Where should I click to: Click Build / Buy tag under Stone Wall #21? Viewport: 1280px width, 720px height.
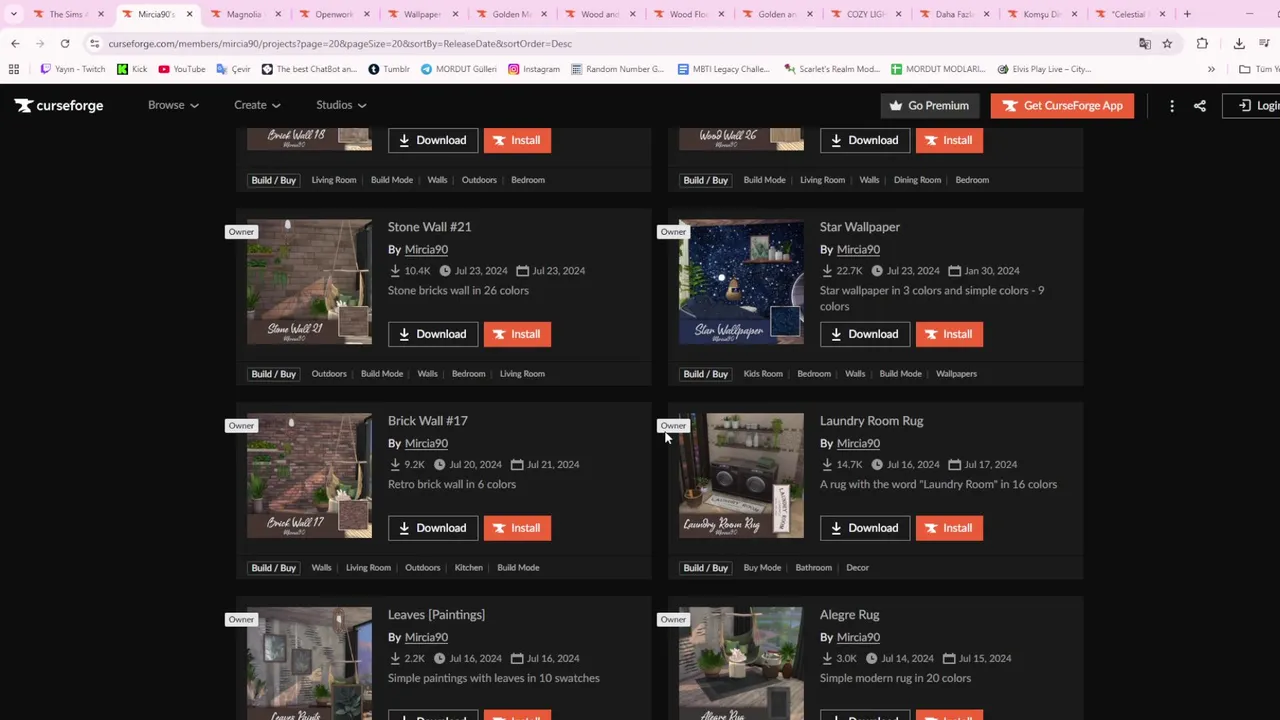coord(273,374)
